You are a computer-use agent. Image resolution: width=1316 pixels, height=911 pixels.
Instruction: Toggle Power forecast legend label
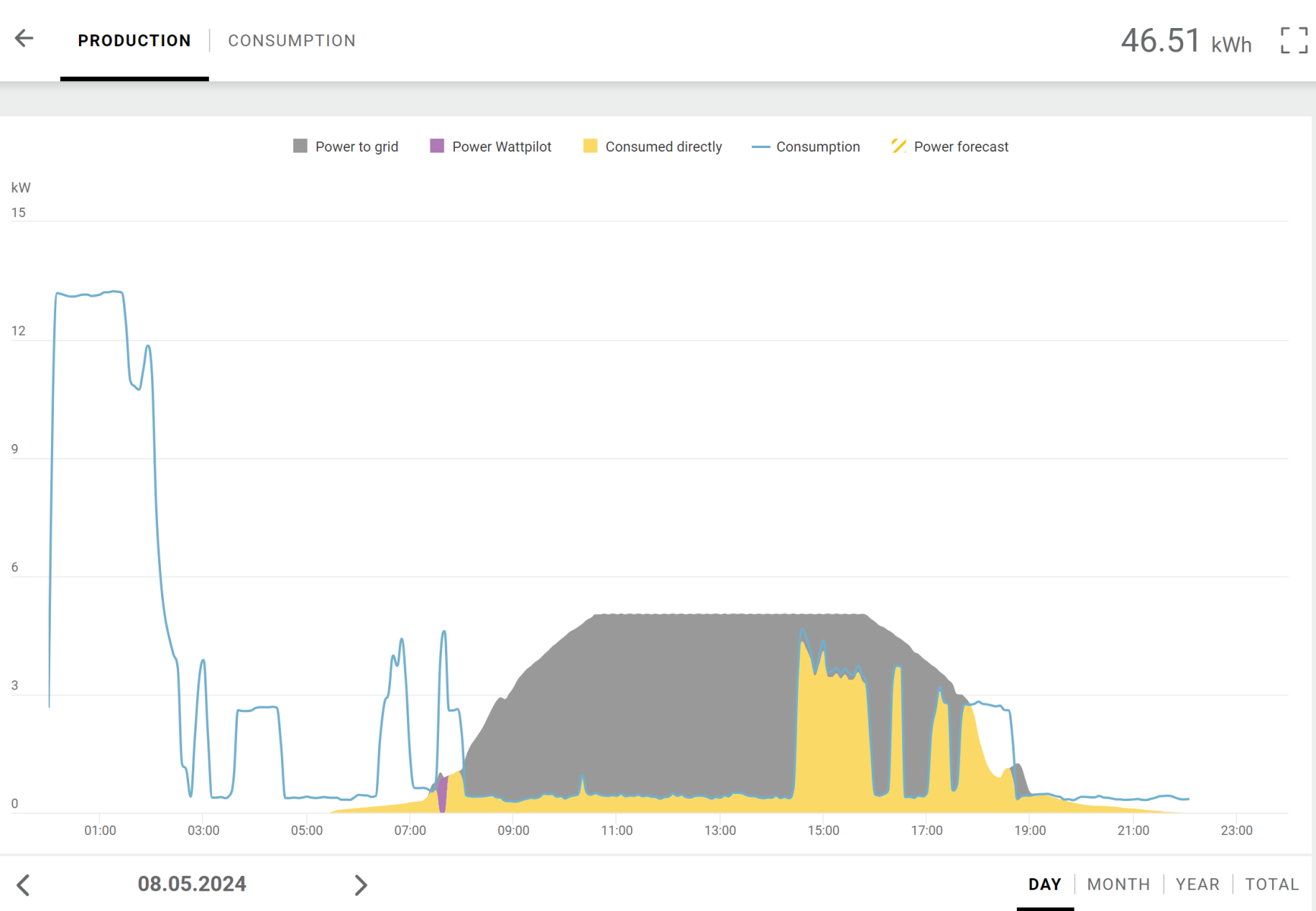coord(961,147)
